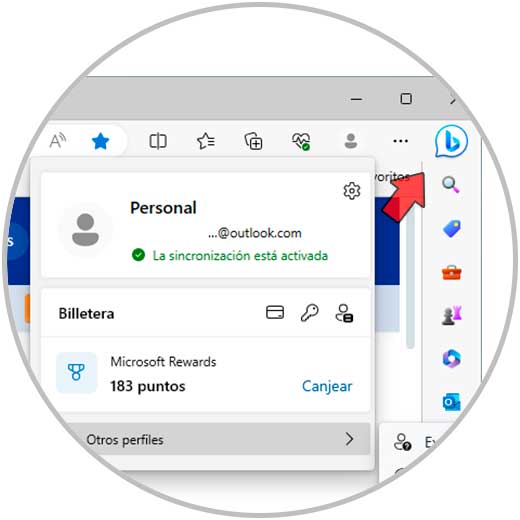Open the three-dot Settings and more menu
This screenshot has height=520, width=520.
click(400, 141)
